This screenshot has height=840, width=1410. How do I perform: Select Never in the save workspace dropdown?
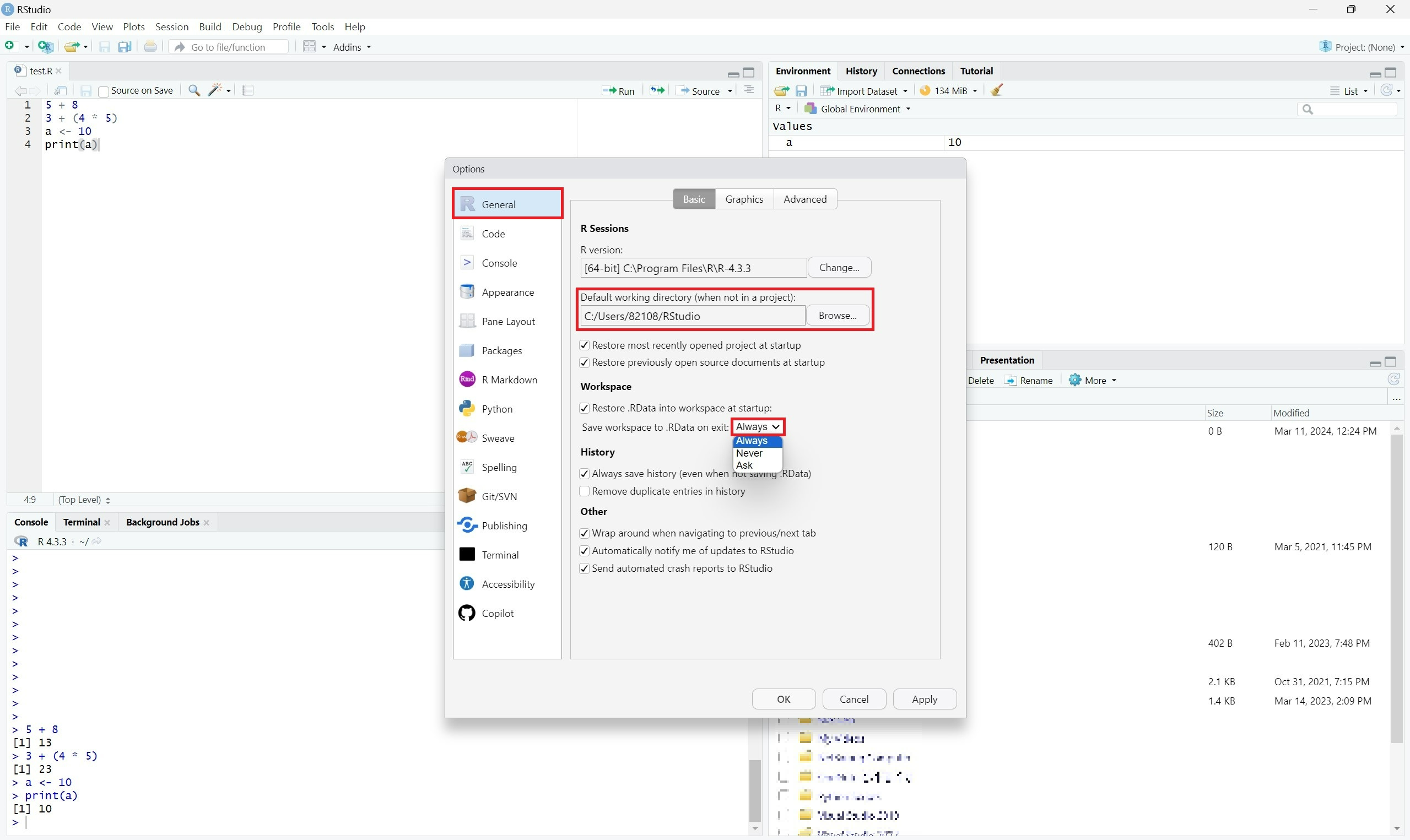coord(749,453)
